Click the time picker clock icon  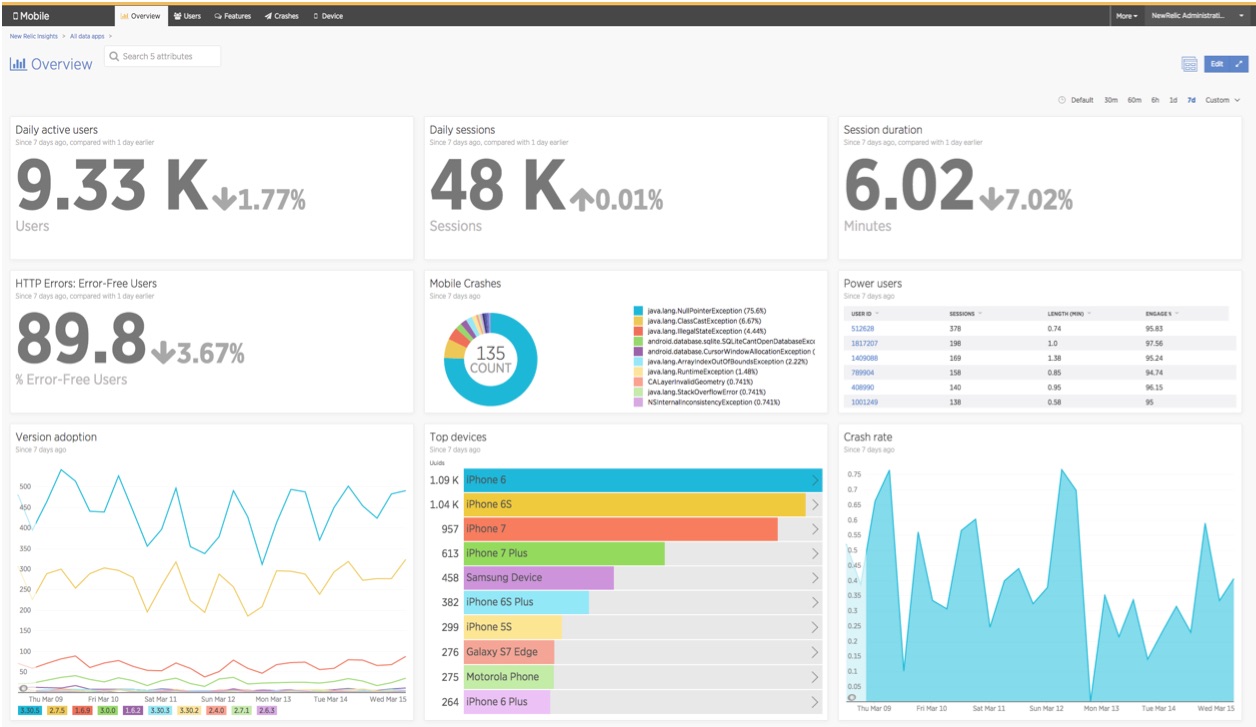1062,100
